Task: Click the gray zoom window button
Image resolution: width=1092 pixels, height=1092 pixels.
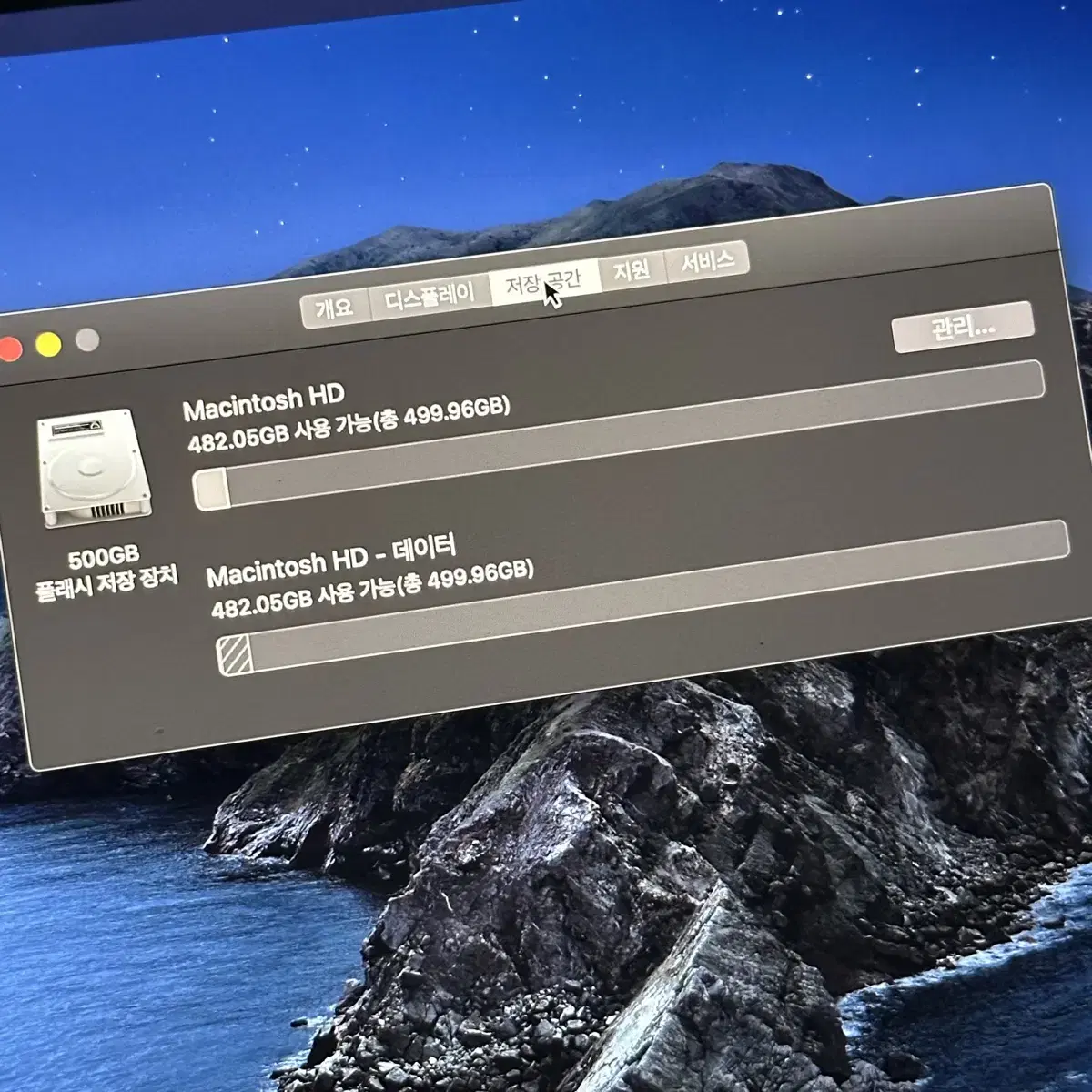Action: pyautogui.click(x=87, y=340)
